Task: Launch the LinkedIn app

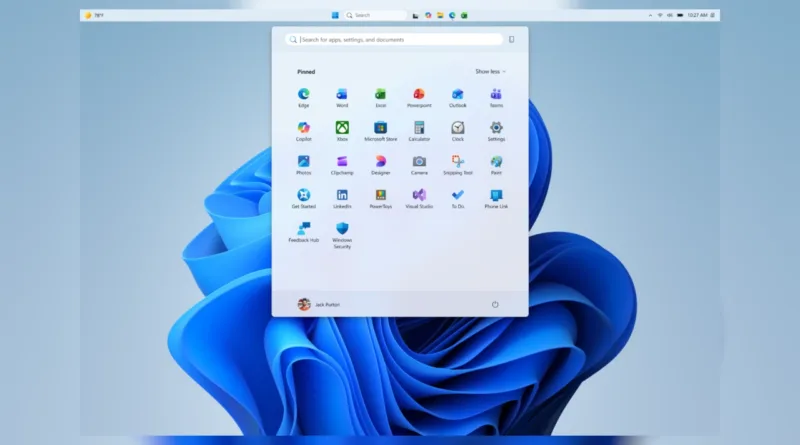Action: tap(342, 198)
